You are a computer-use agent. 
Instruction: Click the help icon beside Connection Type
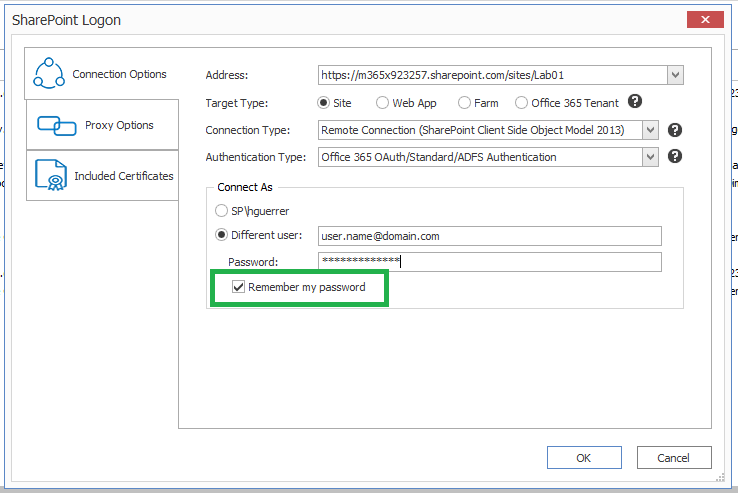point(675,130)
